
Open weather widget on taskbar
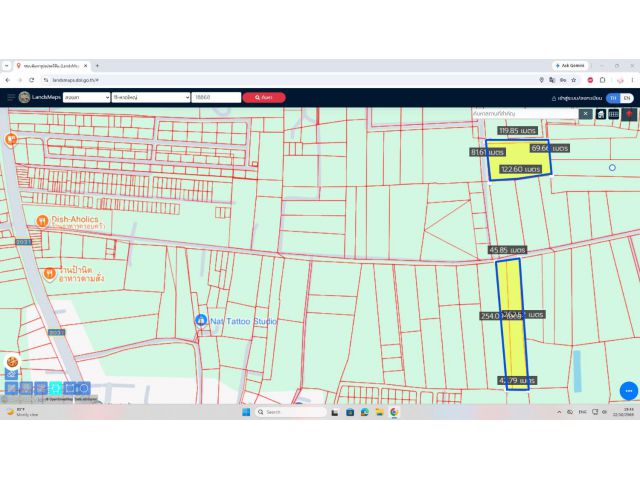tap(22, 412)
